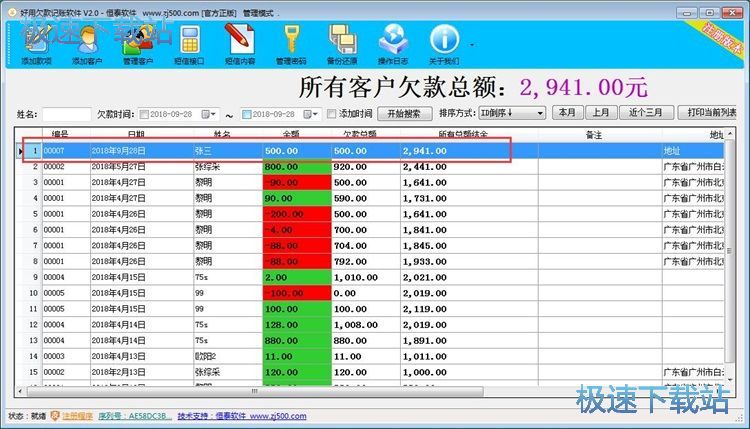Filter by 上月 last month

click(601, 113)
